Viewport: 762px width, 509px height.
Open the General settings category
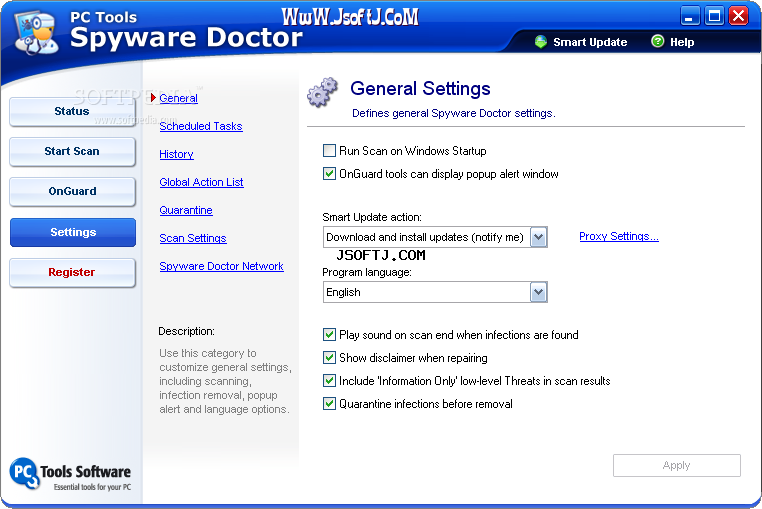coord(178,98)
